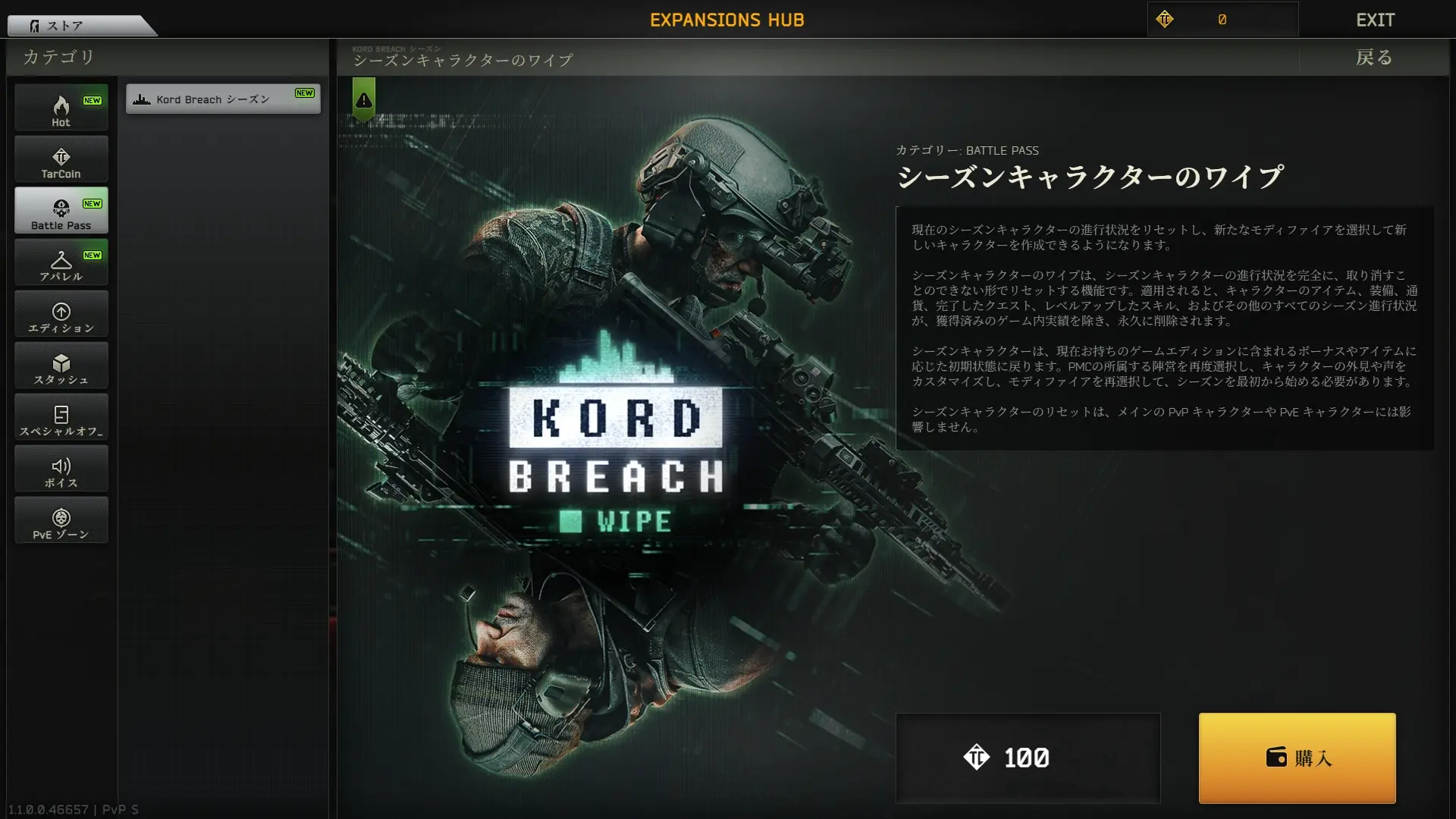
Task: Open the スペシャルオファー special offers category
Action: (x=61, y=416)
